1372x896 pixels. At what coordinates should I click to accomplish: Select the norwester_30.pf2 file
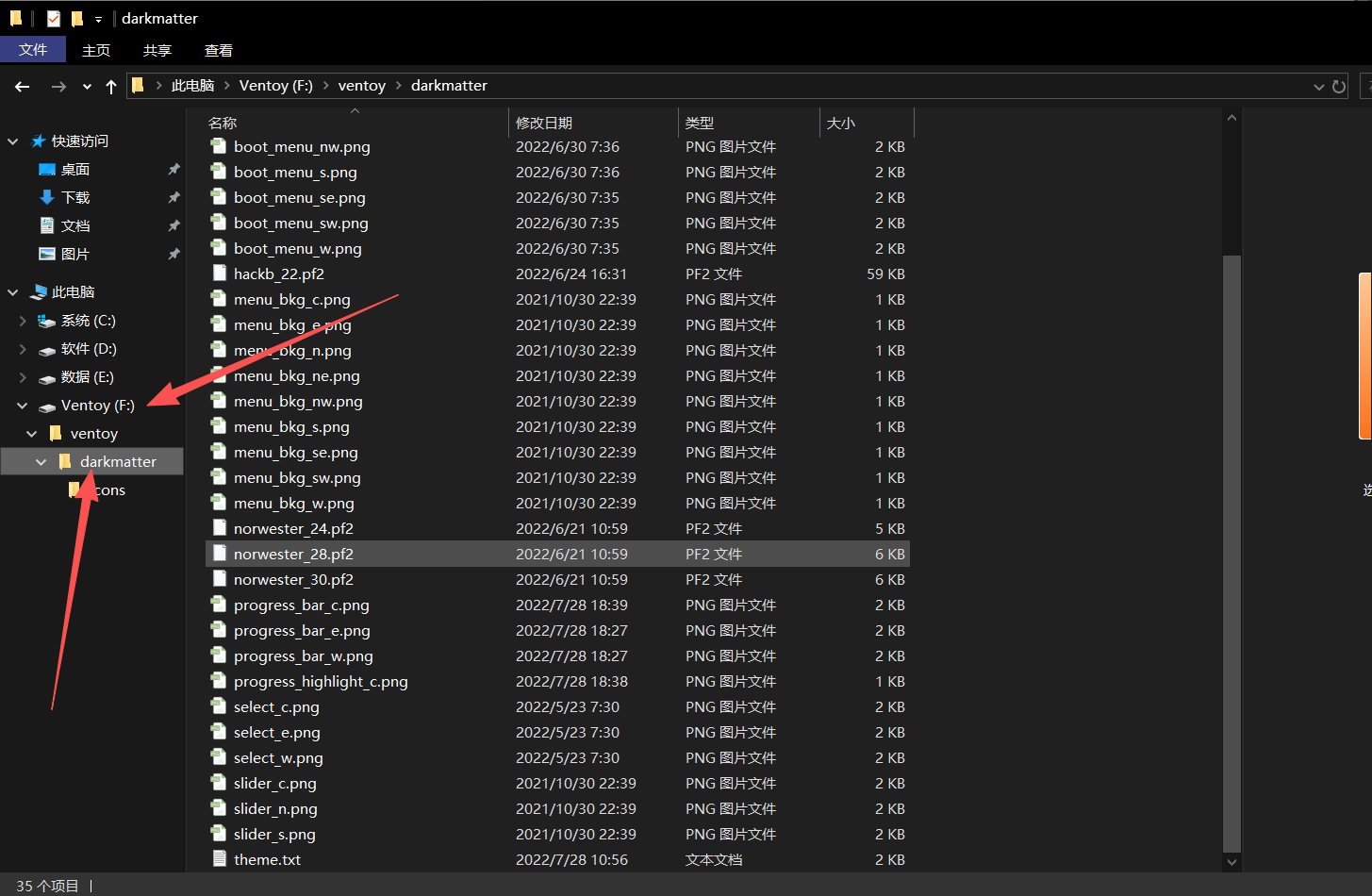(293, 579)
